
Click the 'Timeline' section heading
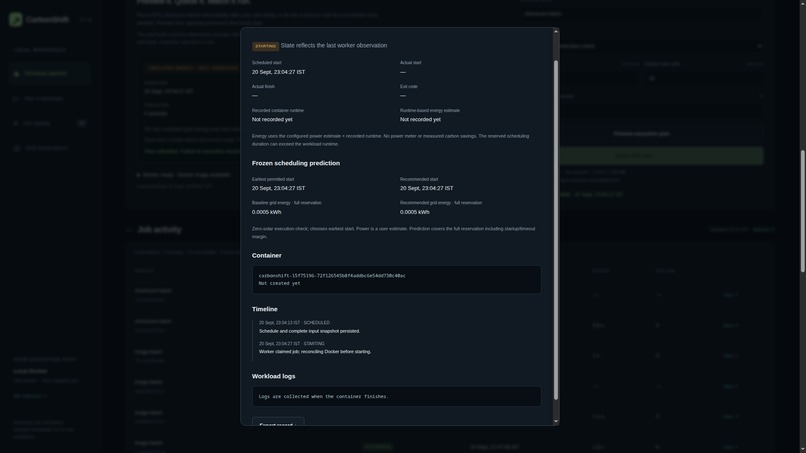pos(265,309)
